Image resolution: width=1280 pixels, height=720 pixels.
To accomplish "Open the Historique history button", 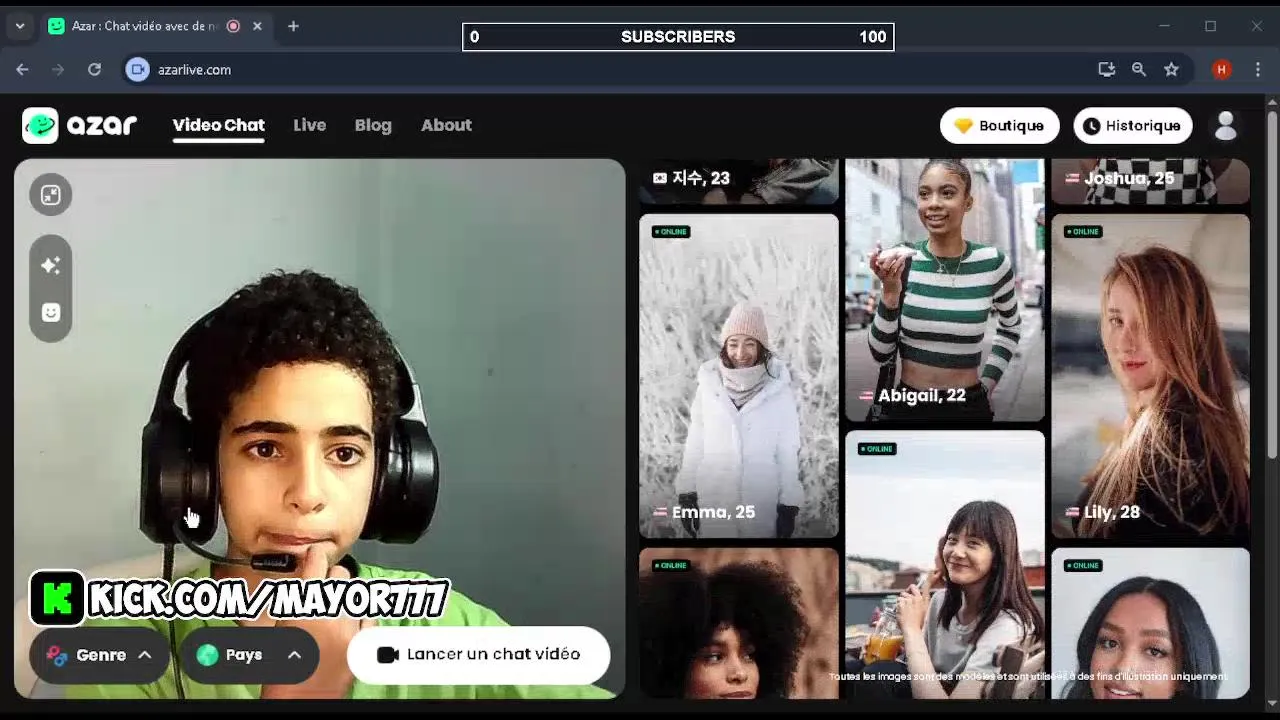I will 1133,126.
